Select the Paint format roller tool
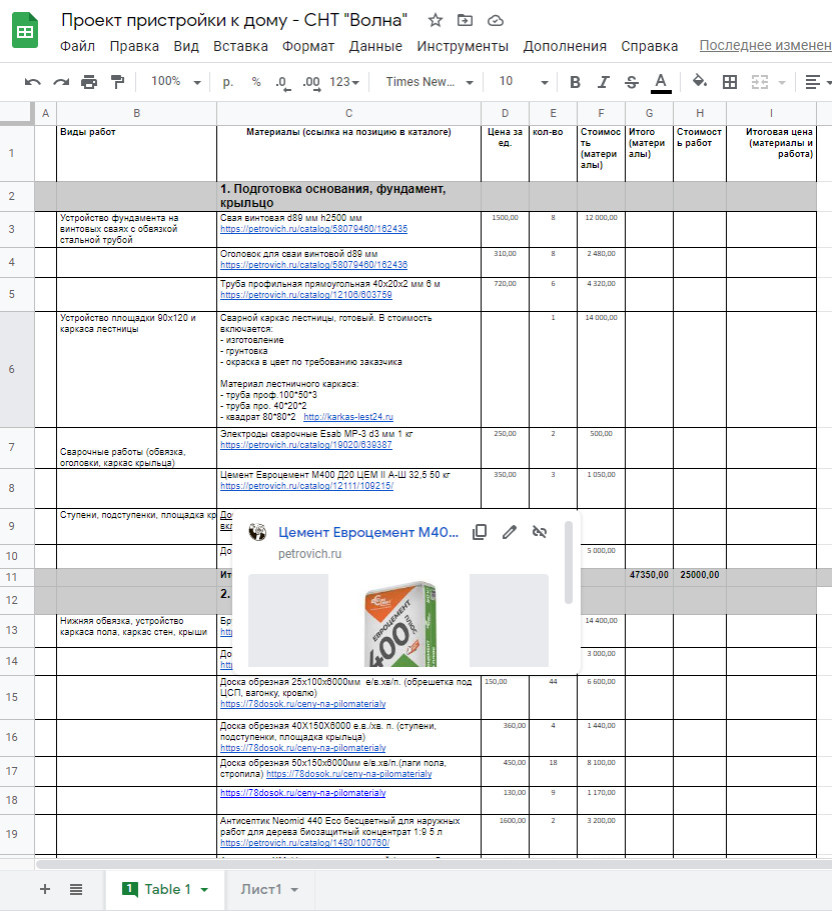 tap(118, 82)
